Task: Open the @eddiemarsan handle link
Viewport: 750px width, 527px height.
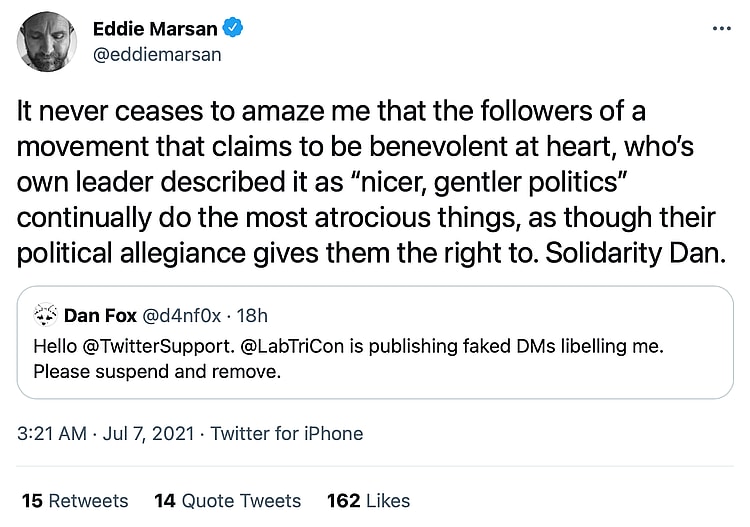Action: tap(157, 54)
